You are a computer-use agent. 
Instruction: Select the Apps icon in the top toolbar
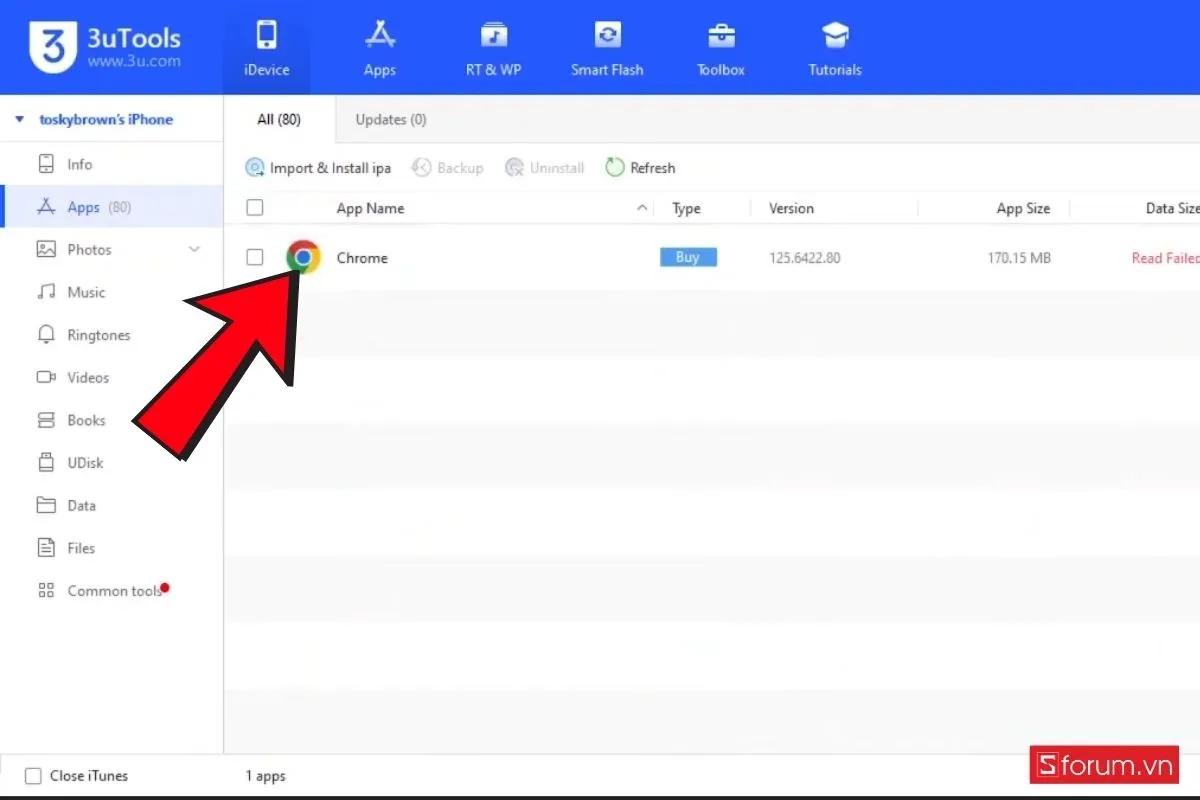[x=379, y=47]
